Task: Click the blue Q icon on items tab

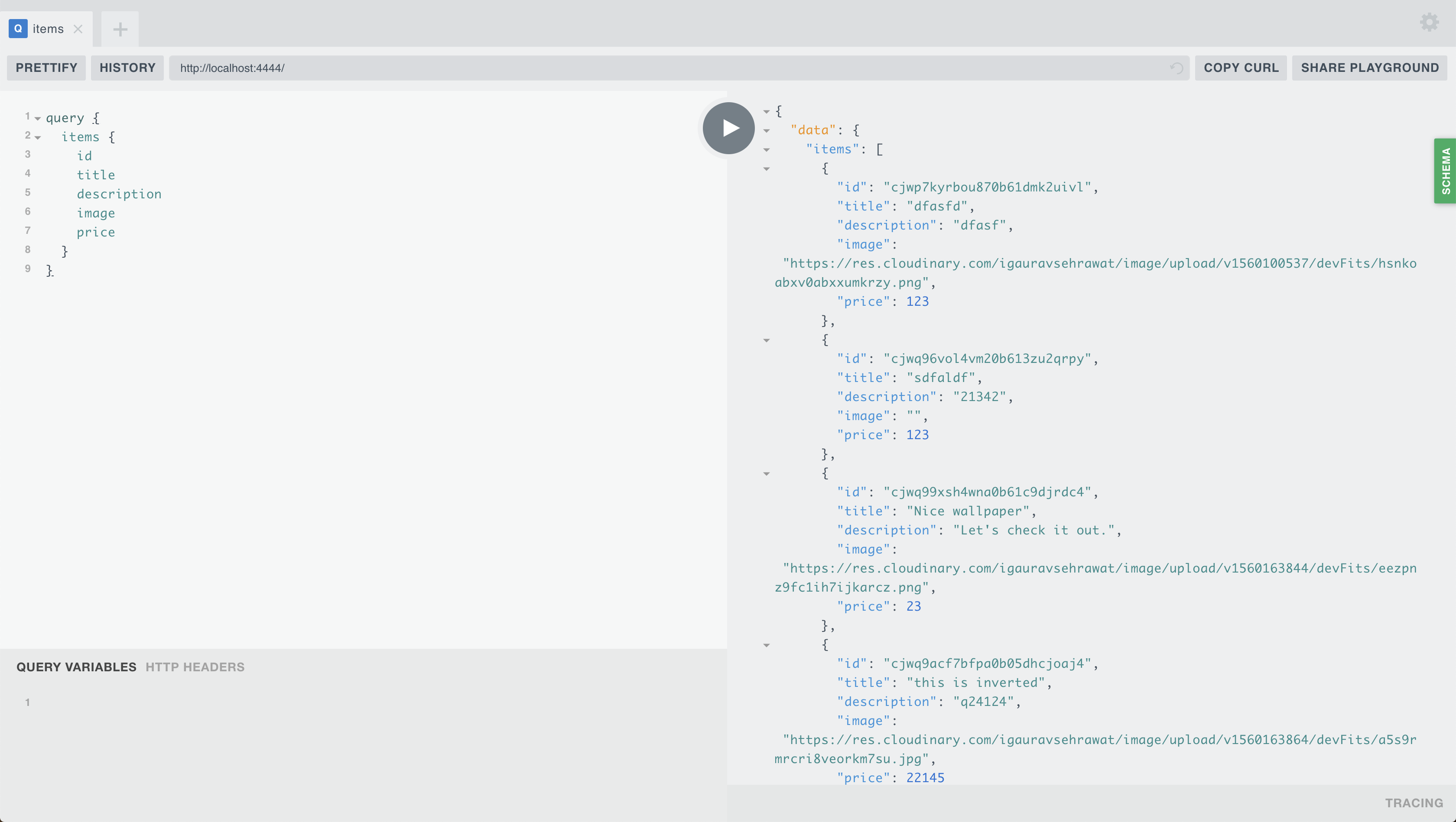Action: 18,29
